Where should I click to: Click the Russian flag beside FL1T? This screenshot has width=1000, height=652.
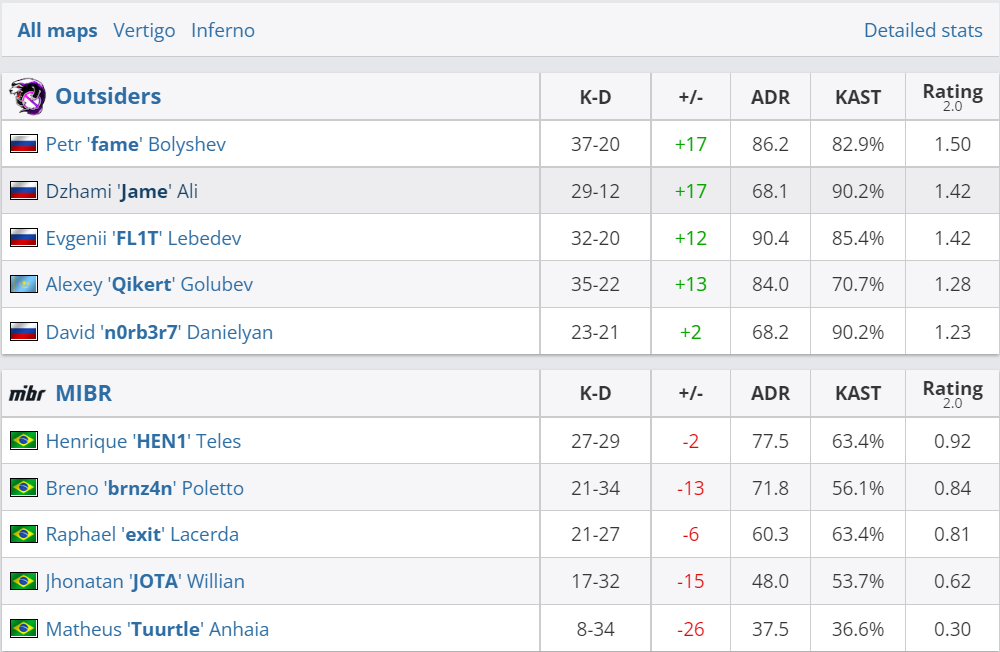(24, 238)
